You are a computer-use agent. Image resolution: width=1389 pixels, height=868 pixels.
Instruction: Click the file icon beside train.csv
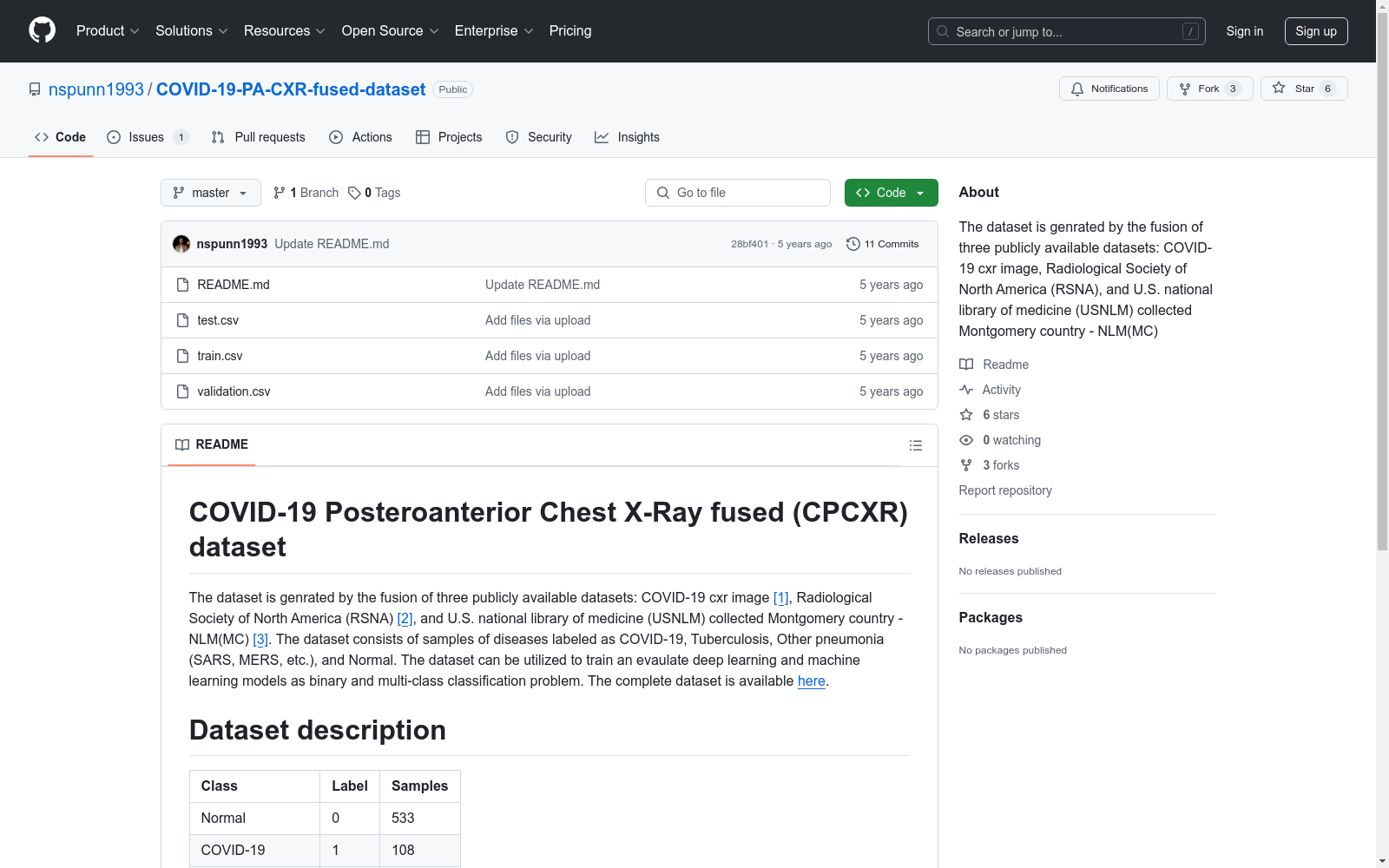[x=182, y=356]
